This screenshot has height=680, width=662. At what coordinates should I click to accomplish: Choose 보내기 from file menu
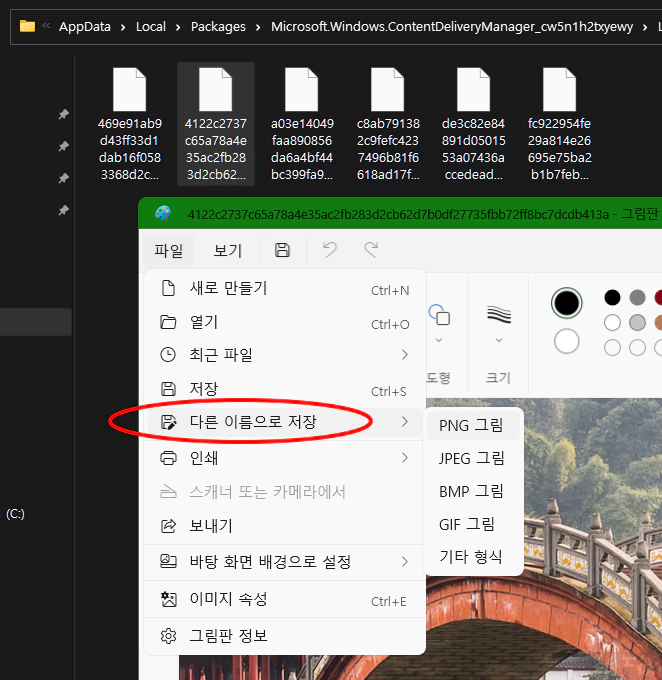(284, 526)
